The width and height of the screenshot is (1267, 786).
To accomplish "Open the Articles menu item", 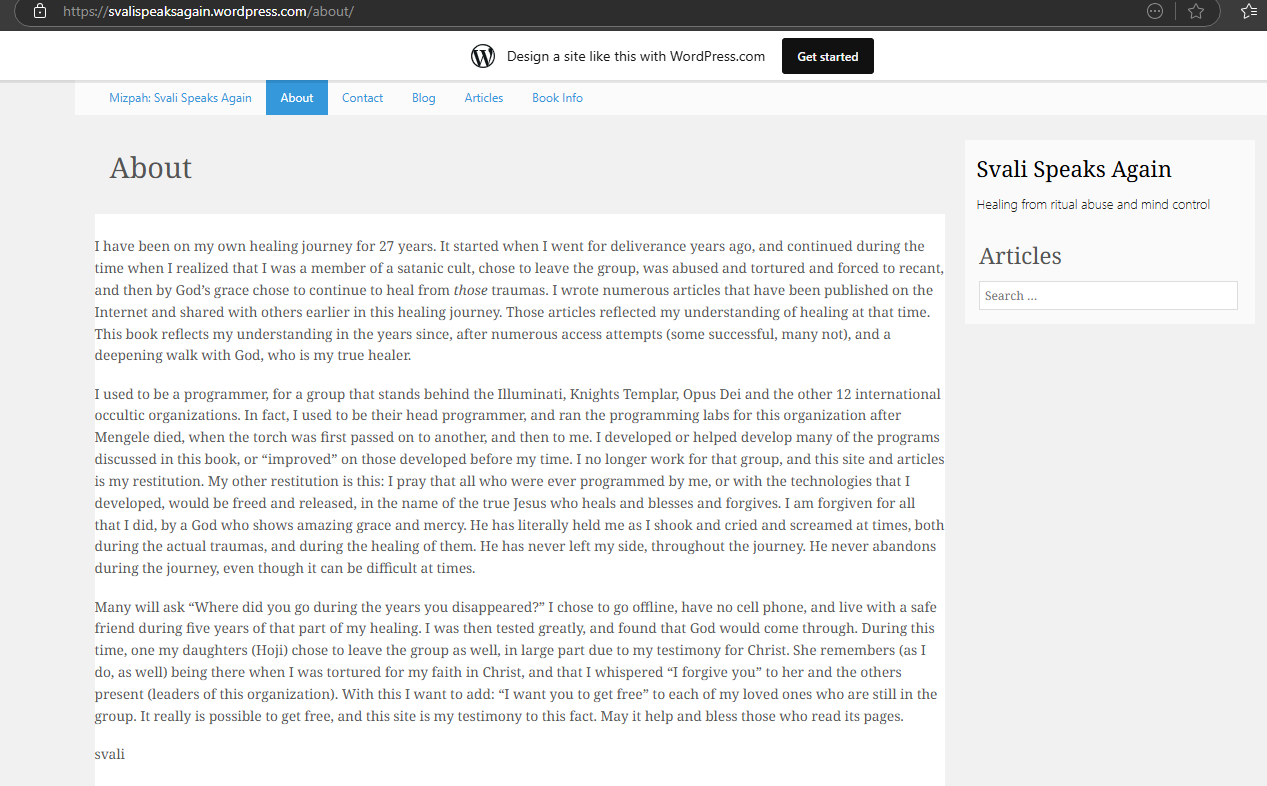I will (x=484, y=98).
